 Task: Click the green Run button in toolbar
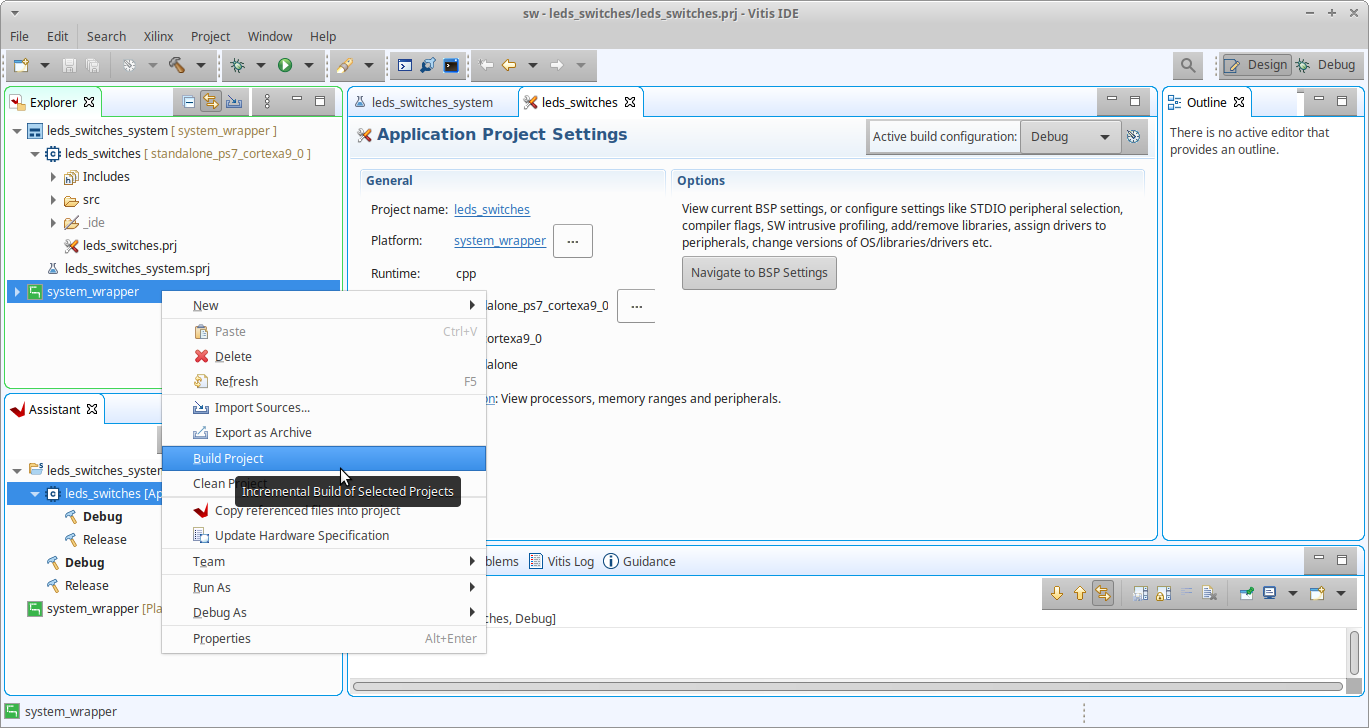coord(285,65)
